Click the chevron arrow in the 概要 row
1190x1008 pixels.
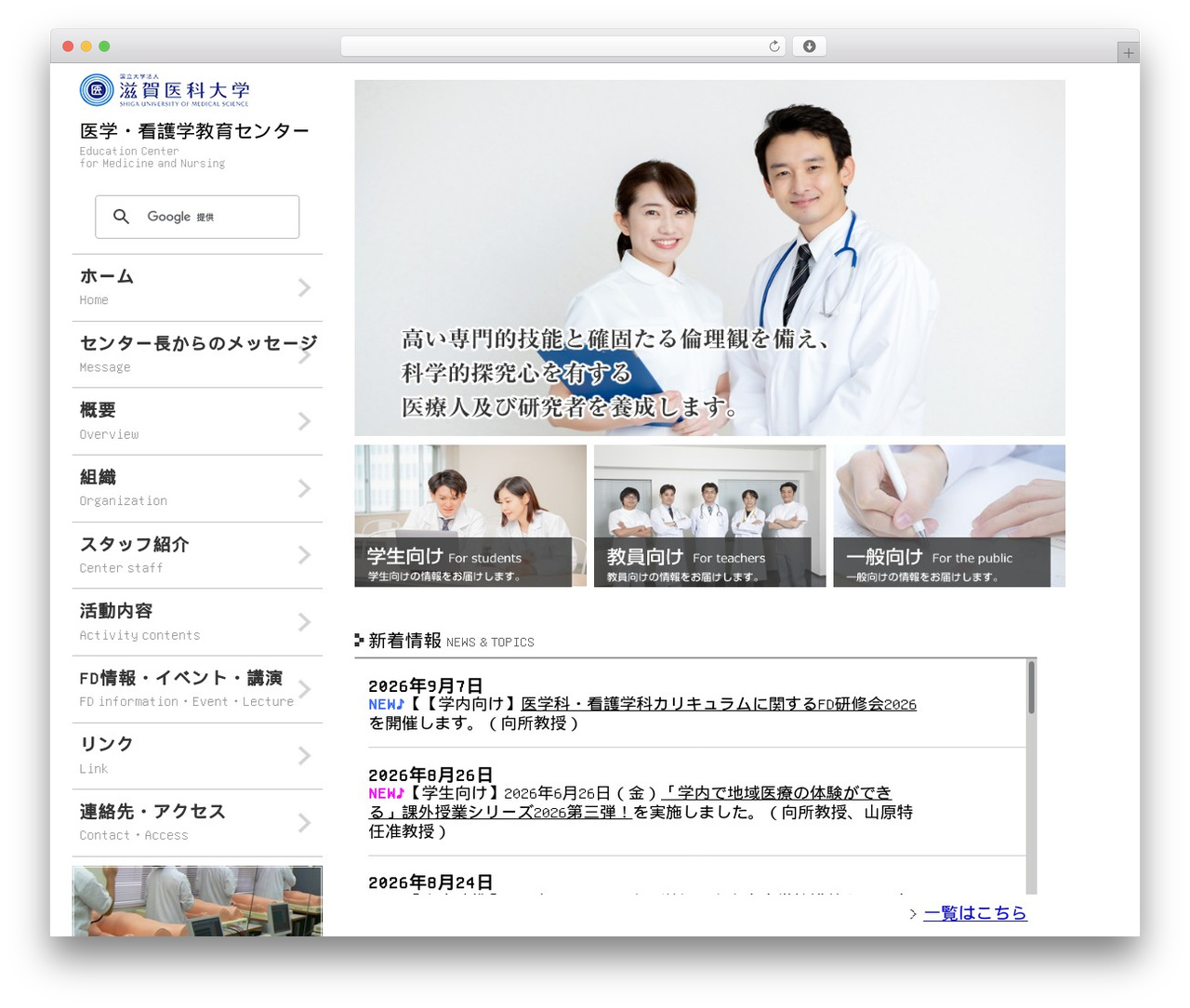pos(304,422)
